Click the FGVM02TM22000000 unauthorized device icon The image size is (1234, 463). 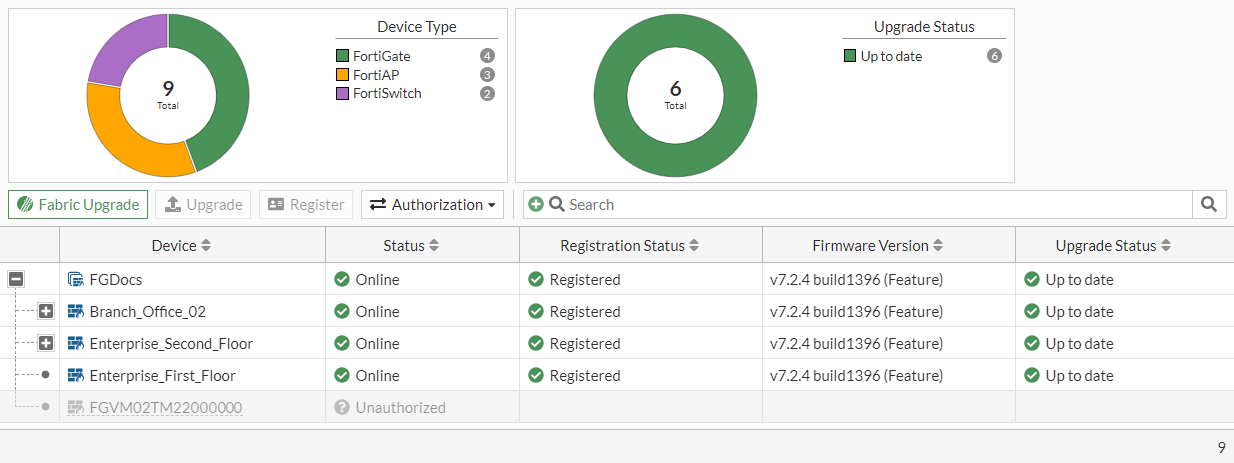75,408
